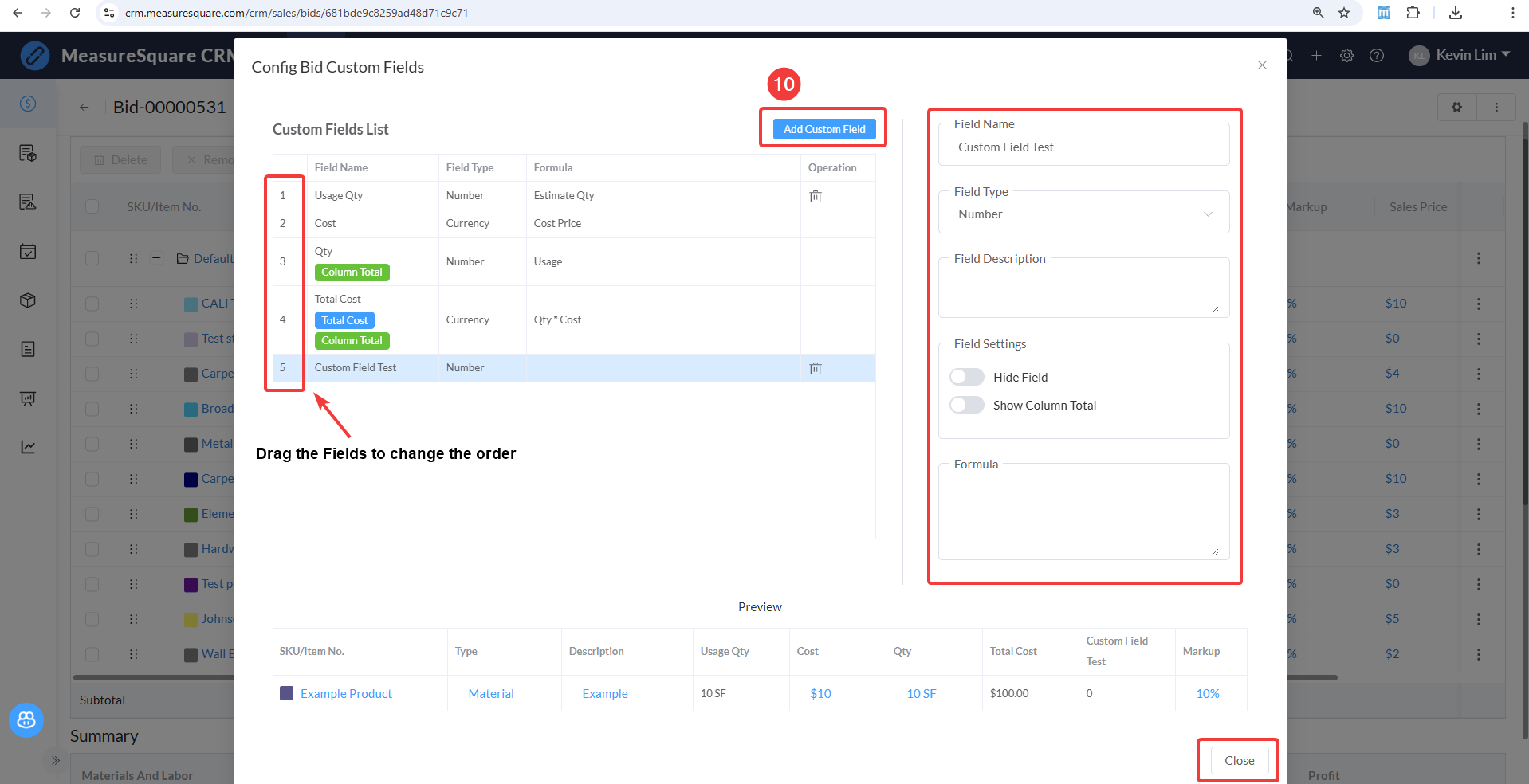Open the Field Type dropdown
Image resolution: width=1529 pixels, height=784 pixels.
coord(1084,214)
